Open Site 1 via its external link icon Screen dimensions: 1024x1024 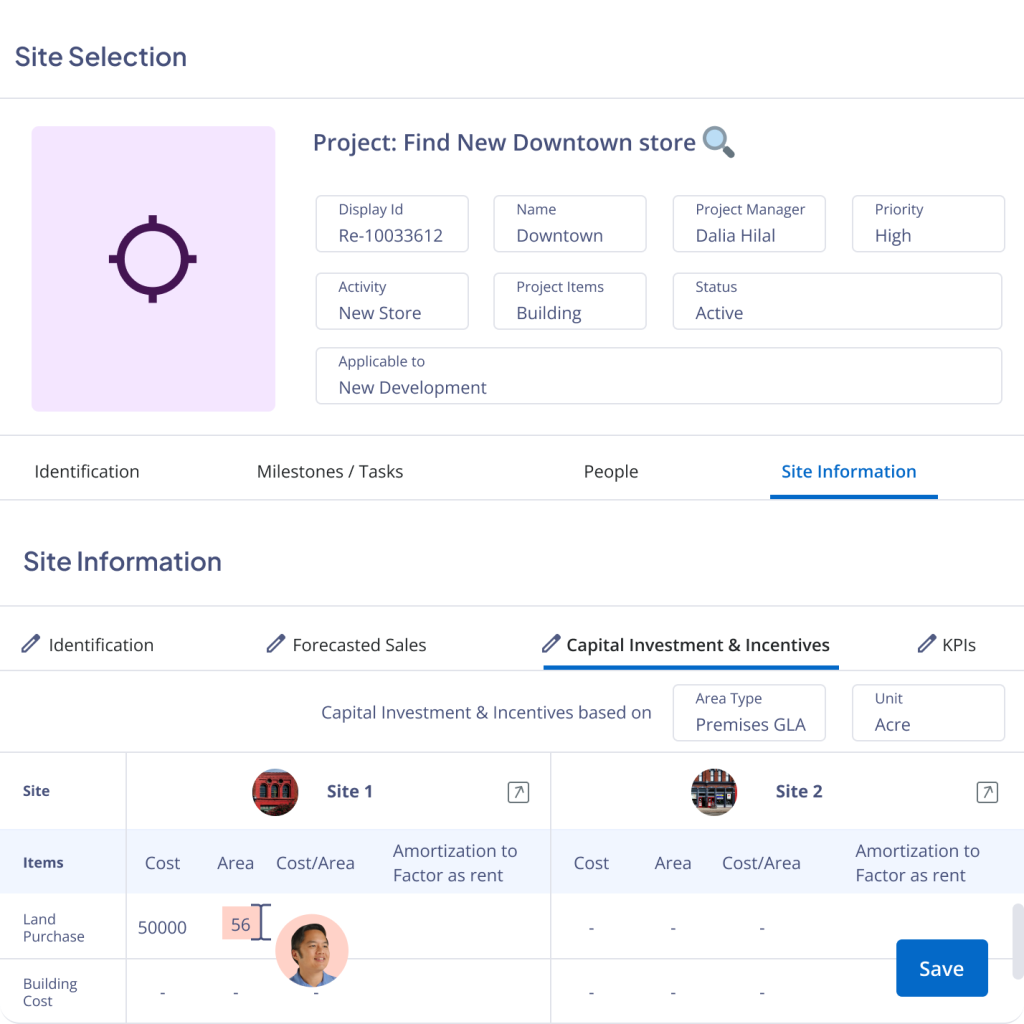[518, 791]
